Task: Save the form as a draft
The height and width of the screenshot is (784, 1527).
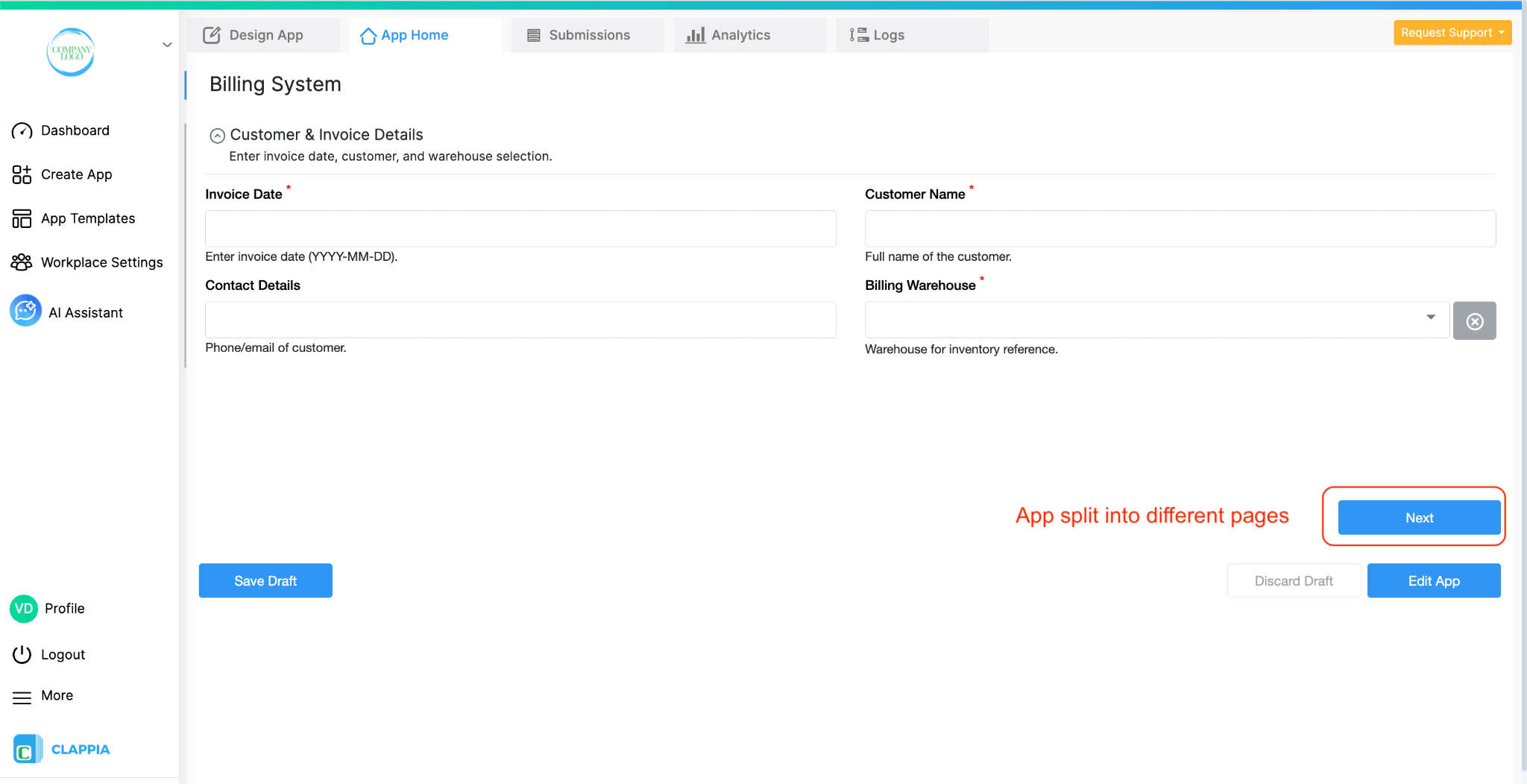Action: click(265, 580)
